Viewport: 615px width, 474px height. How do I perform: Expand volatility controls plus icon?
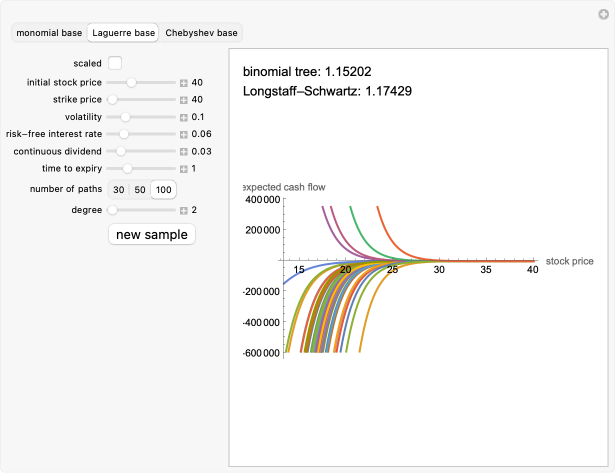(x=184, y=117)
